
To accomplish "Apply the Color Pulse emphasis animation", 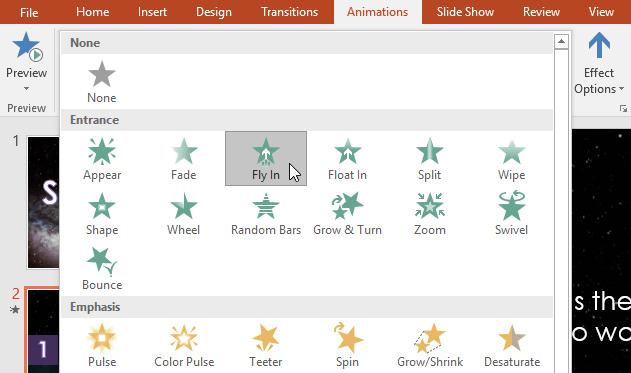I will point(184,346).
